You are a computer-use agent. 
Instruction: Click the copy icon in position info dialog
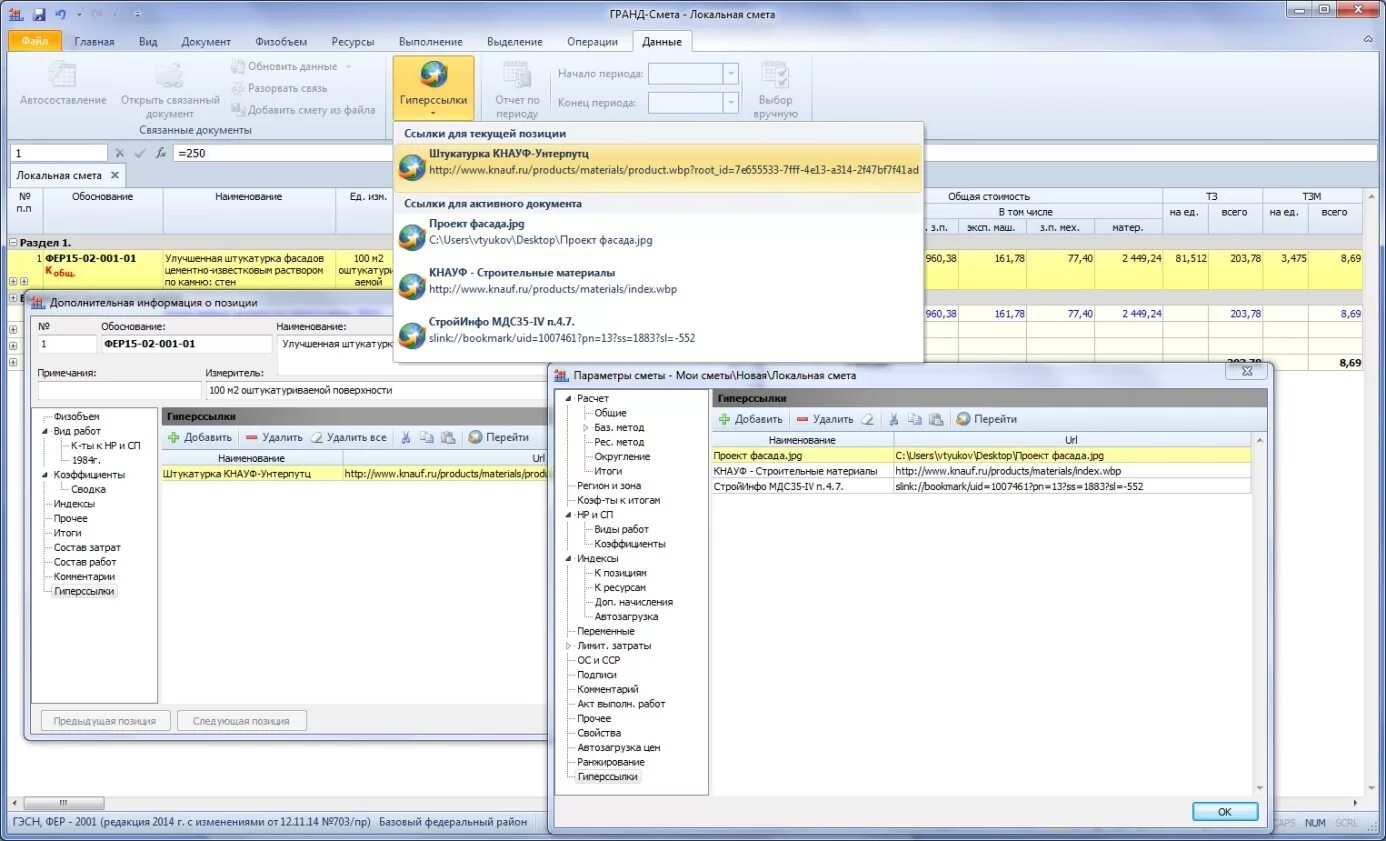click(427, 437)
